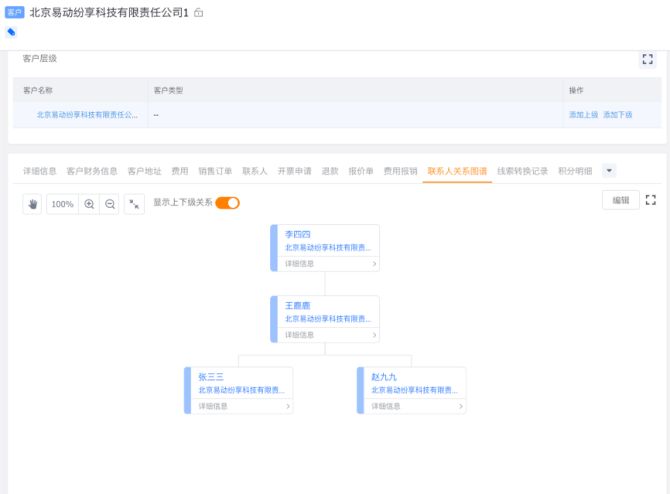Click the lock icon beside company name
670x494 pixels.
pos(199,13)
